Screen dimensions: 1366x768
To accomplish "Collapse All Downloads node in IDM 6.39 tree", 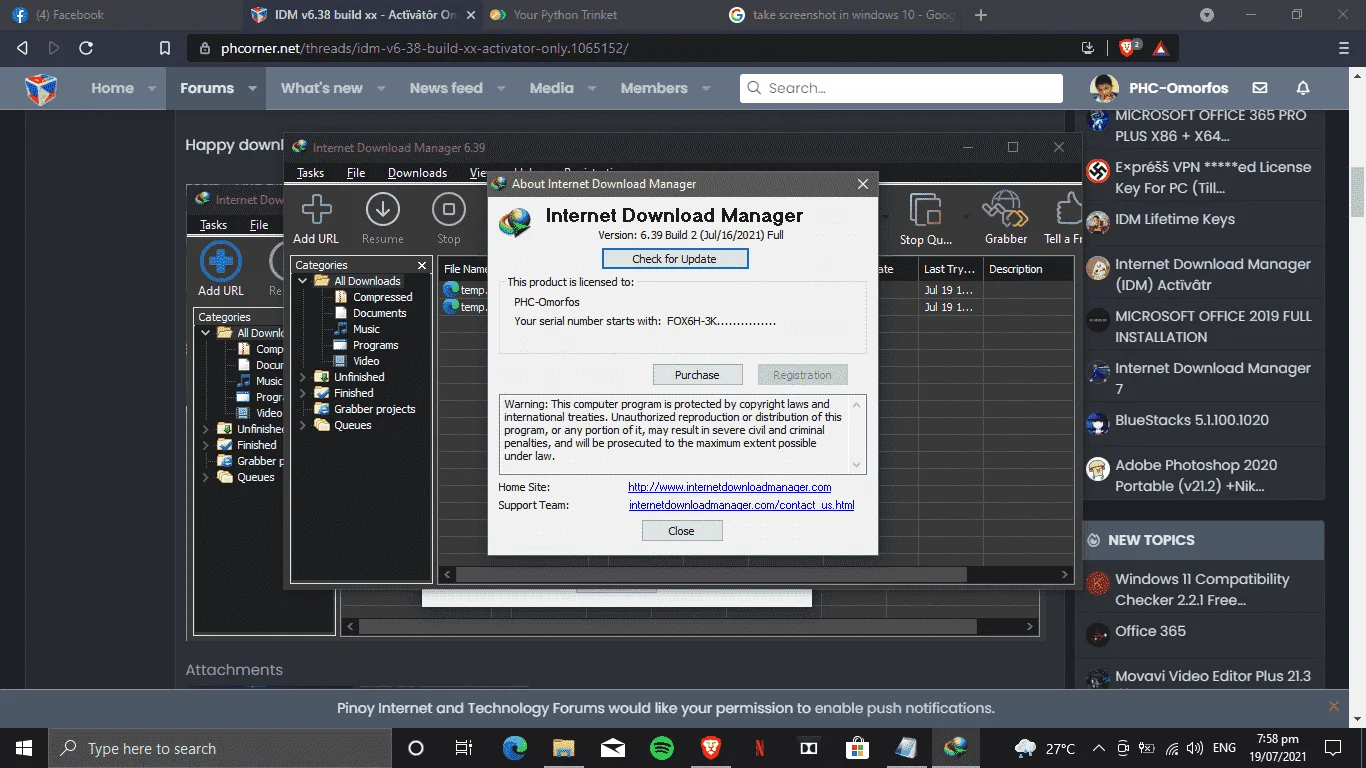I will pos(304,281).
